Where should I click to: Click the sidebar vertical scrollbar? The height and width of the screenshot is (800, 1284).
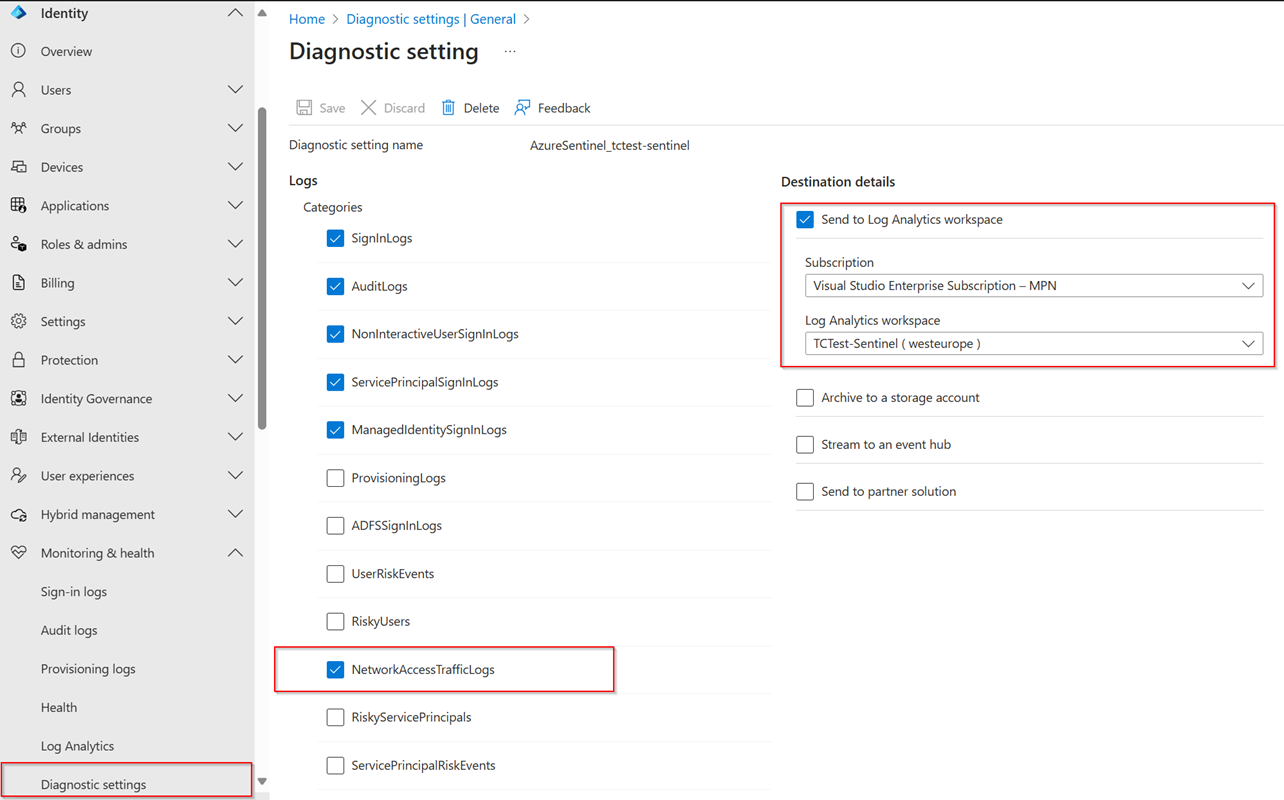click(x=262, y=270)
